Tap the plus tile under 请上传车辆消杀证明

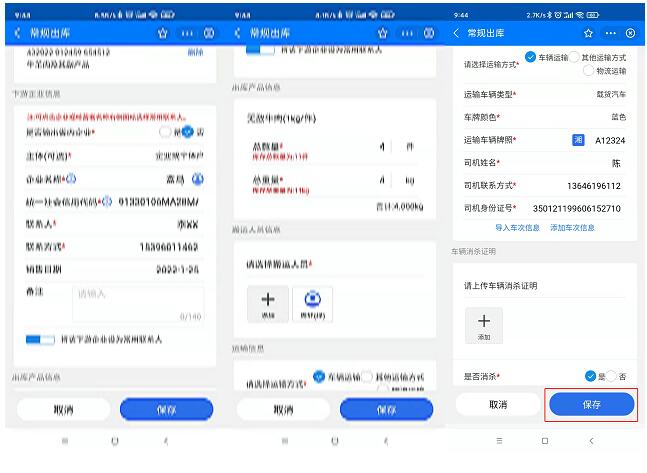[x=484, y=325]
